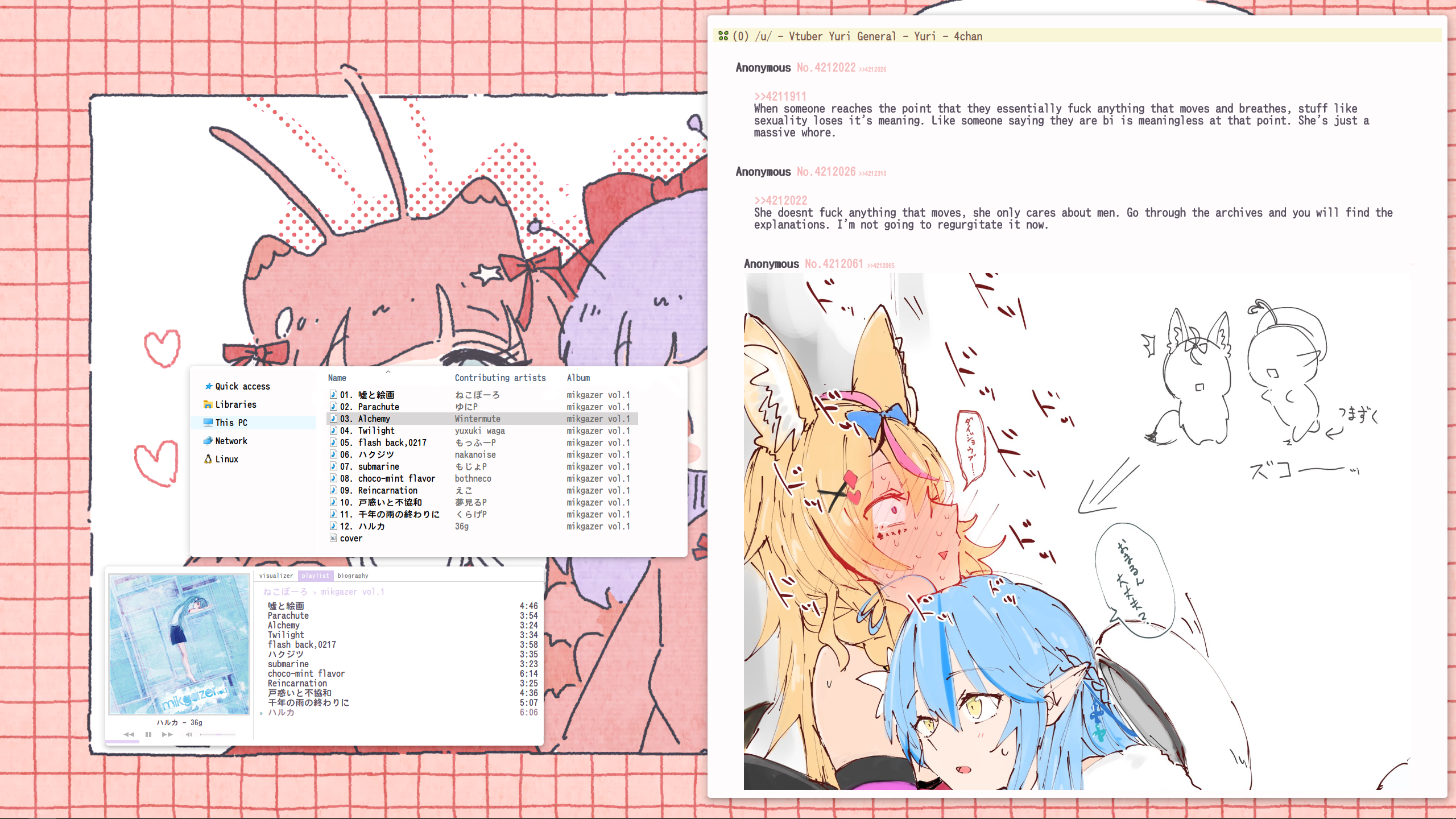Open Libraries in file explorer sidebar
The height and width of the screenshot is (819, 1456).
[235, 404]
